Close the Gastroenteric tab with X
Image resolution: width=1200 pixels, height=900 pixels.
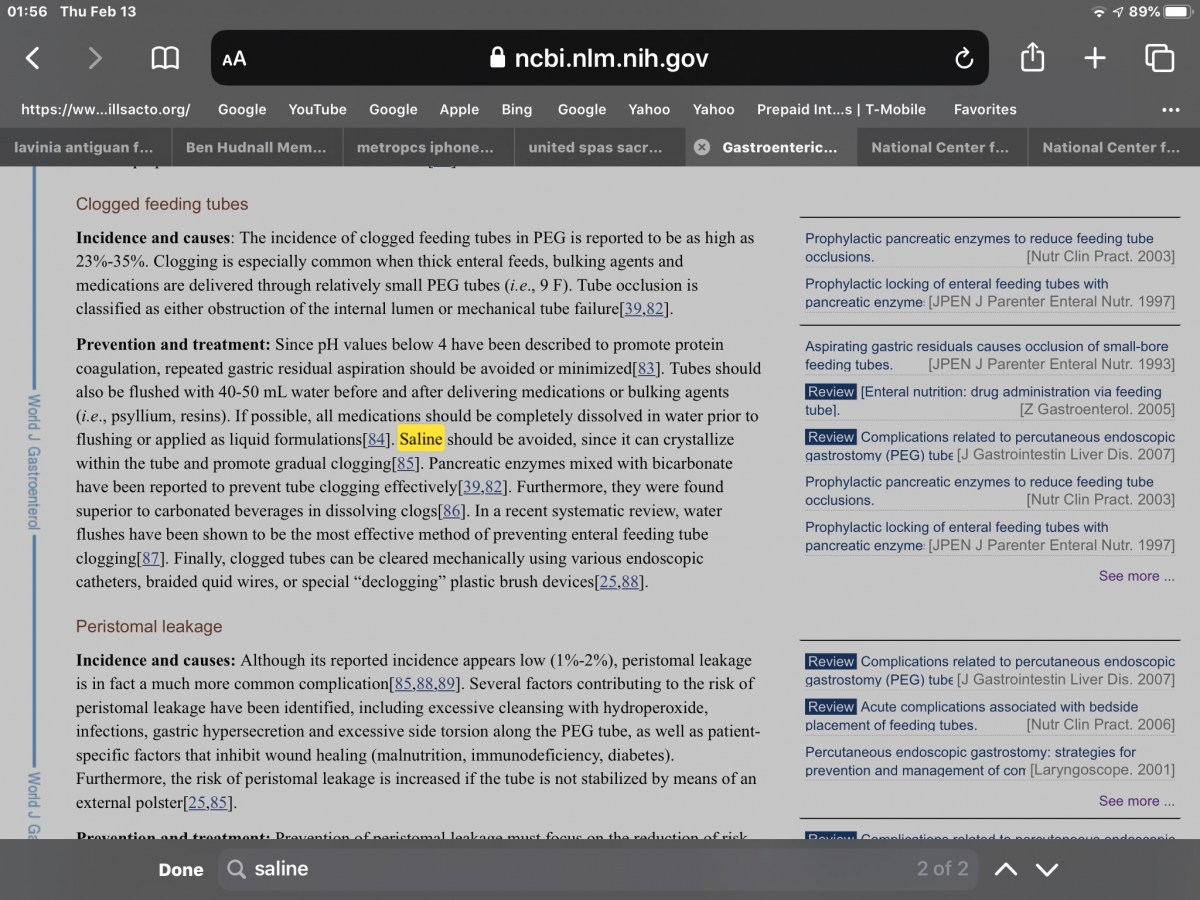tap(702, 147)
